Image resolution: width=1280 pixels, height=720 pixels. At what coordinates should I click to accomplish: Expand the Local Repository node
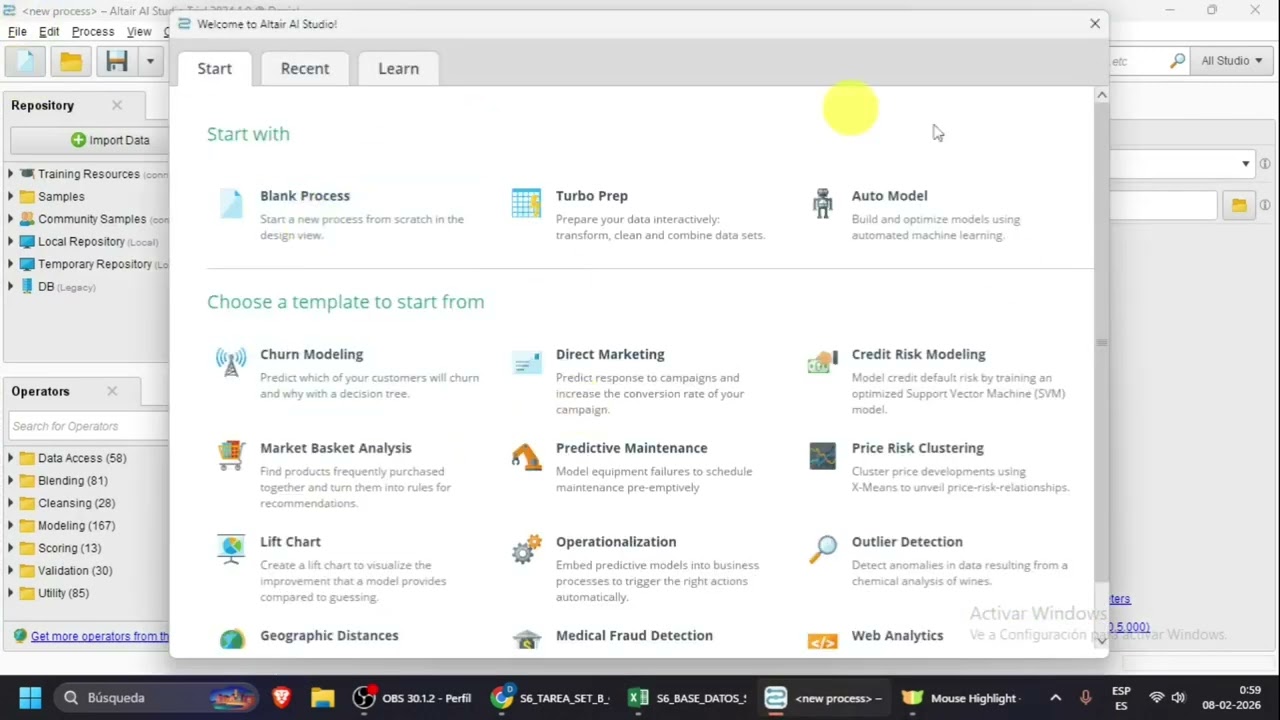pyautogui.click(x=11, y=241)
